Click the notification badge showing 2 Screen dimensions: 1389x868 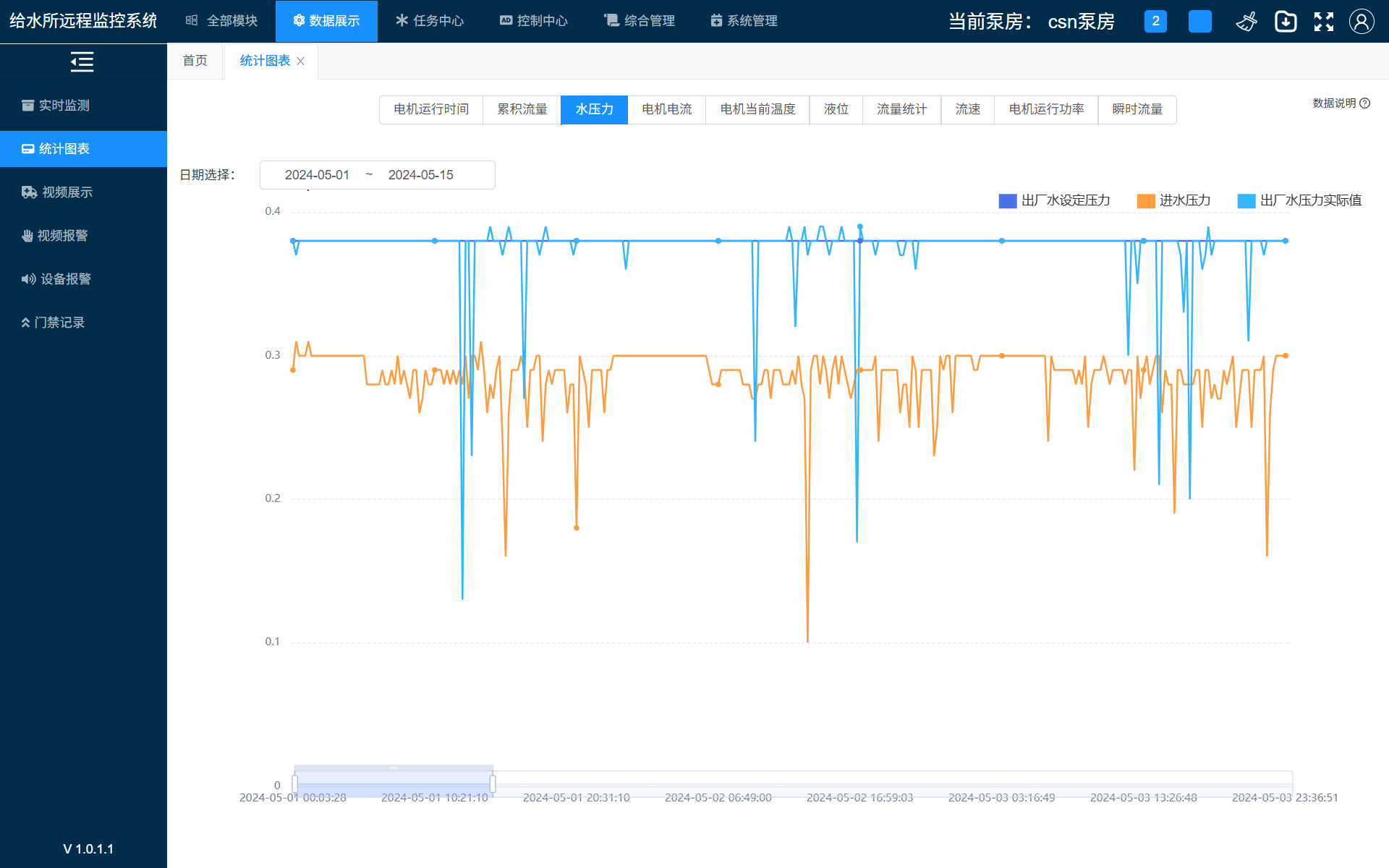(x=1155, y=21)
